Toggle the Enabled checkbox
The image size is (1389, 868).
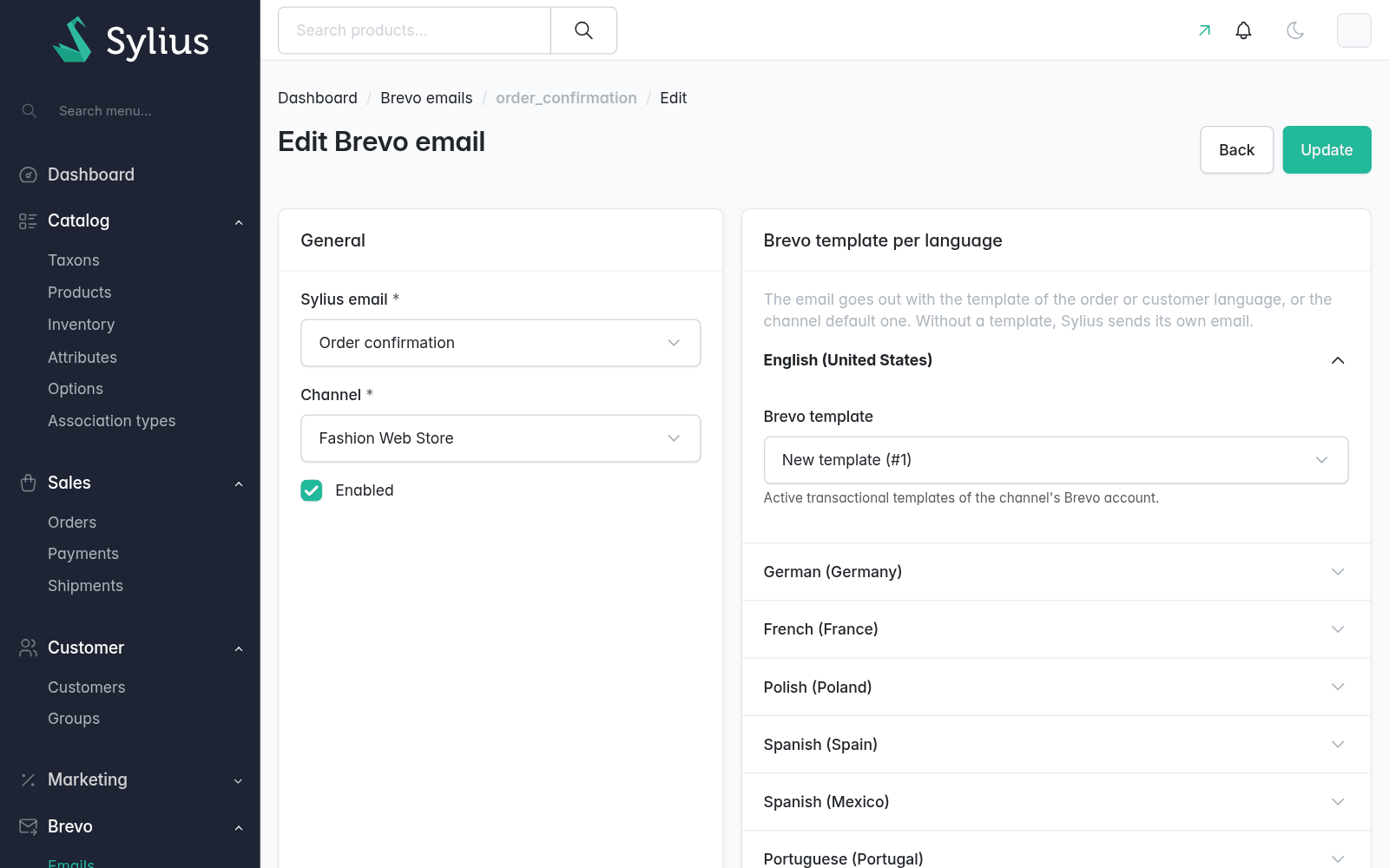tap(312, 490)
